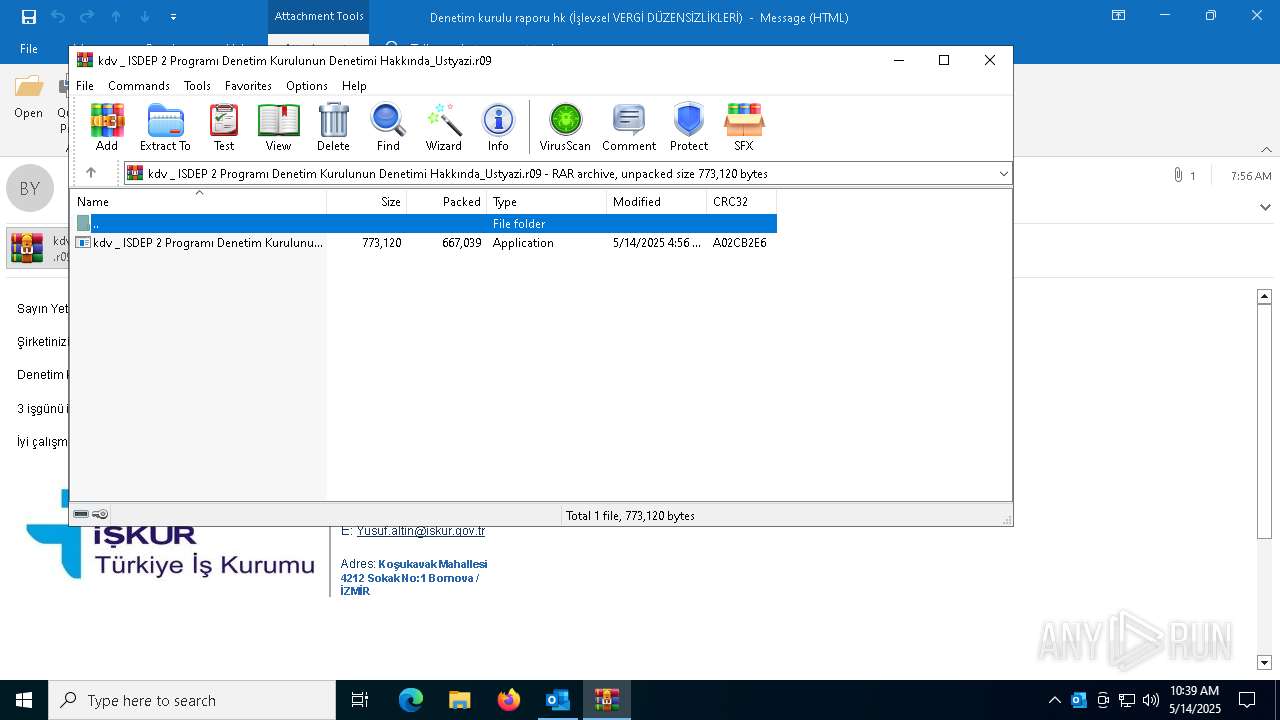1280x720 pixels.
Task: Launch the Wizard tool
Action: click(443, 126)
